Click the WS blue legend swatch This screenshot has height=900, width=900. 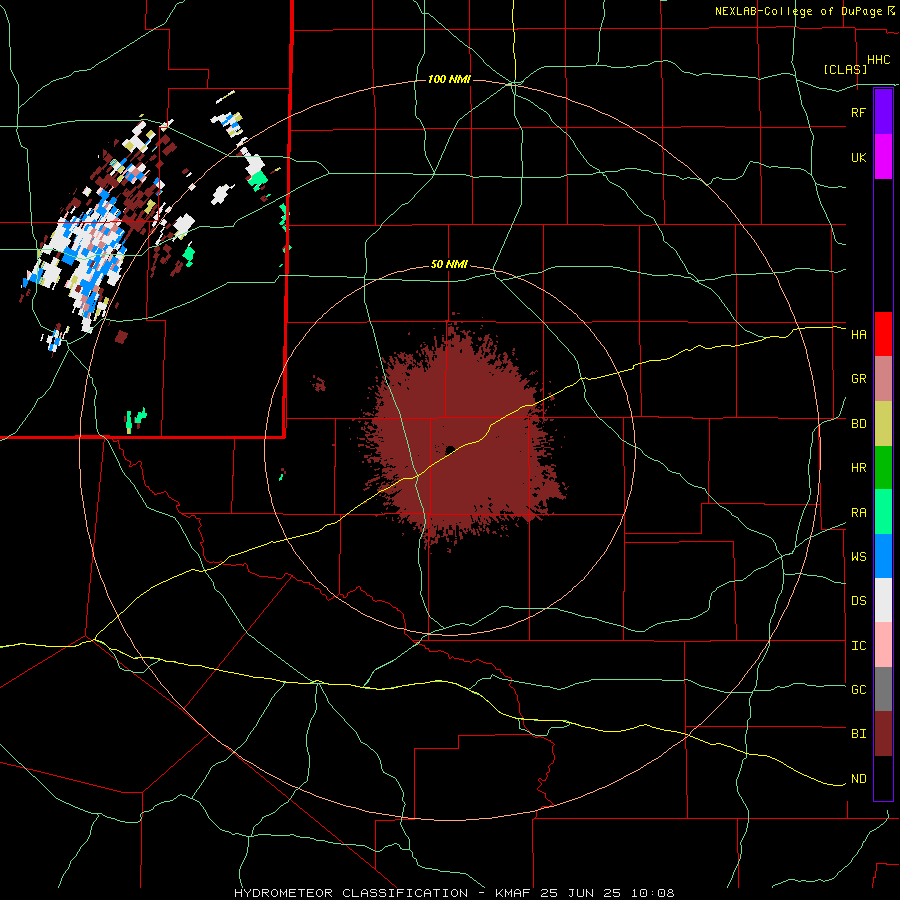(x=883, y=556)
